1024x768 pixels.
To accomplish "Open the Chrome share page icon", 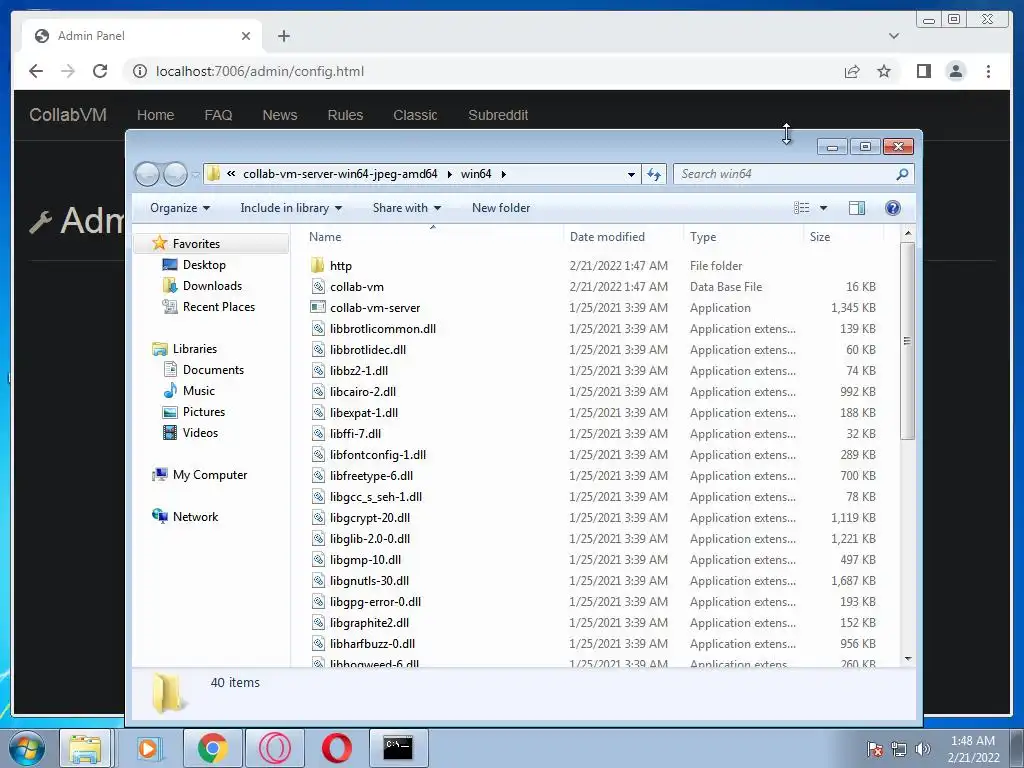I will [x=852, y=71].
